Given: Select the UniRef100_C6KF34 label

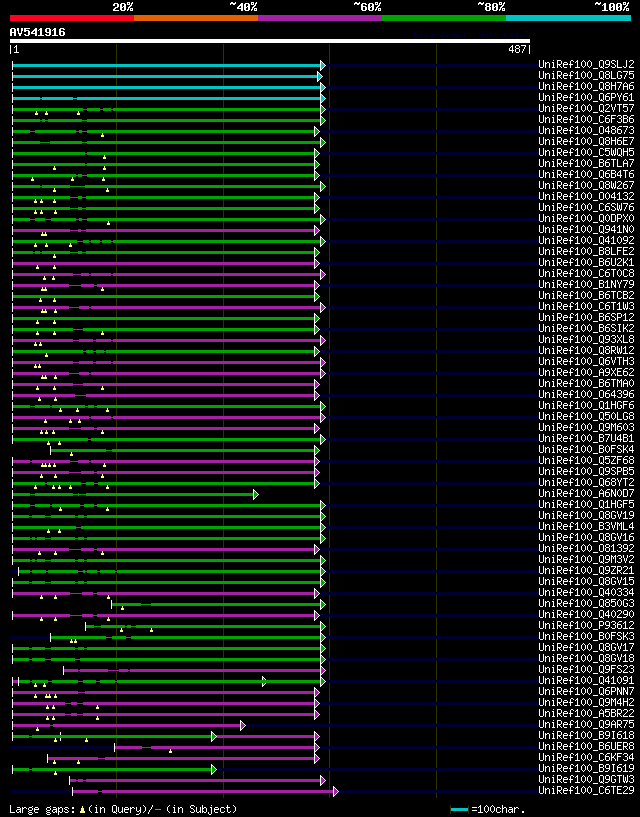Looking at the screenshot, I should click(x=586, y=758).
